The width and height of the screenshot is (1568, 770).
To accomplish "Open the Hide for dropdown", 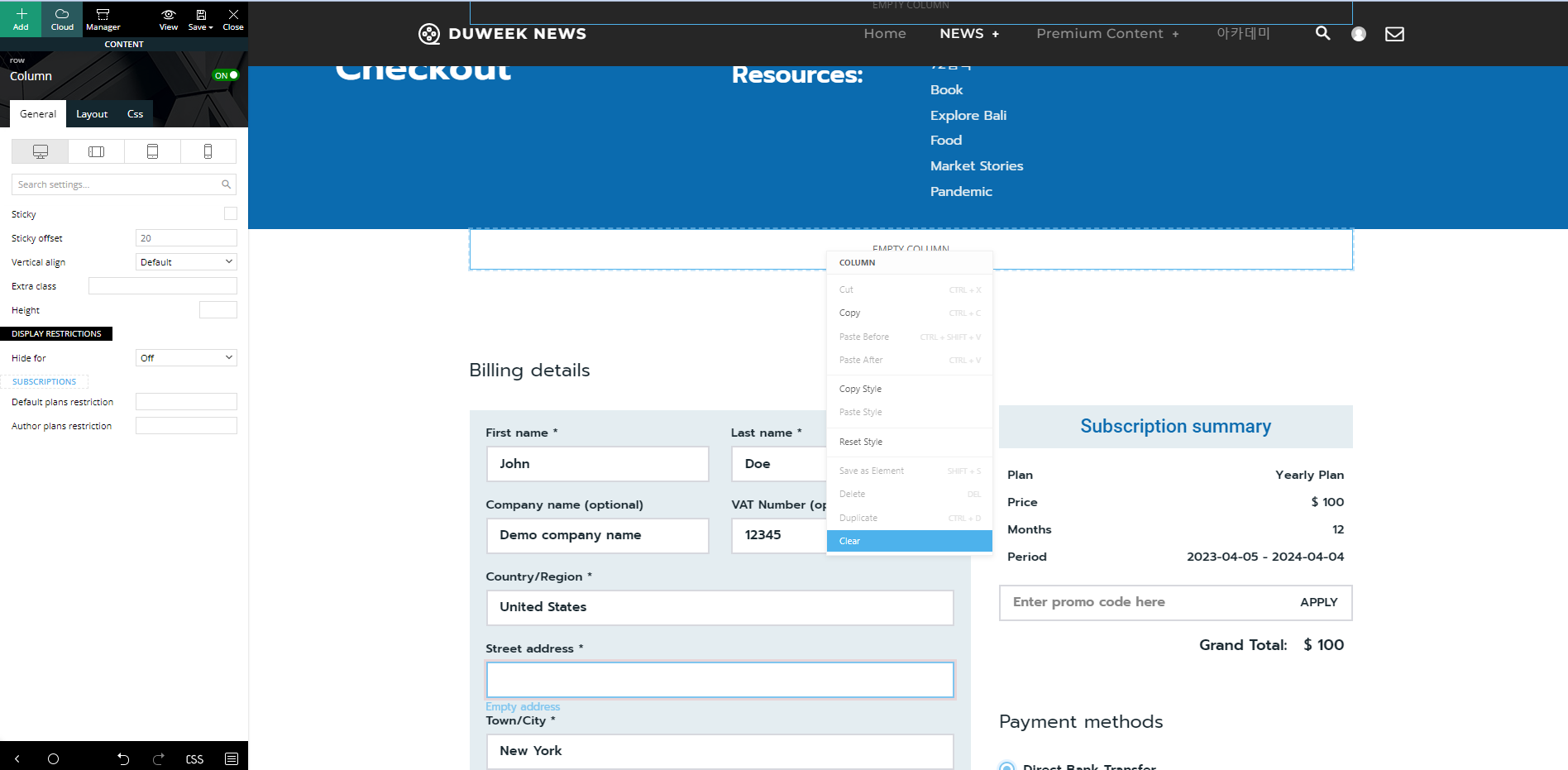I will [x=186, y=358].
